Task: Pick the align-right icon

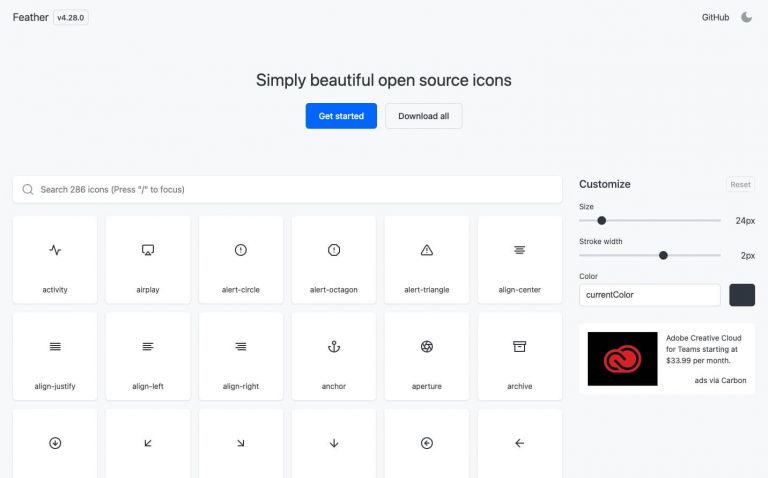Action: 241,355
